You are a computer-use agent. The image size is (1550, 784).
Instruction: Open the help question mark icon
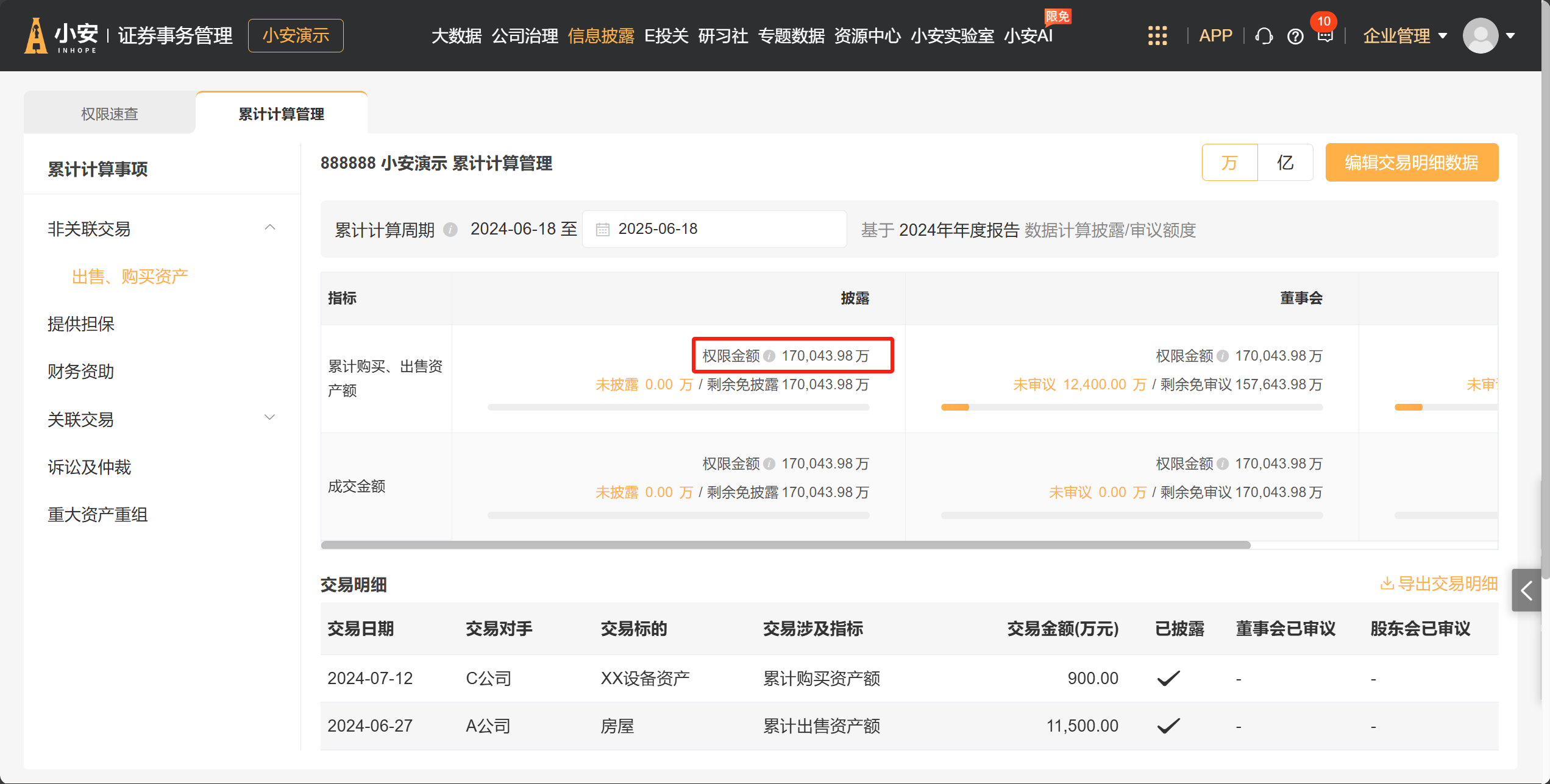click(1295, 37)
